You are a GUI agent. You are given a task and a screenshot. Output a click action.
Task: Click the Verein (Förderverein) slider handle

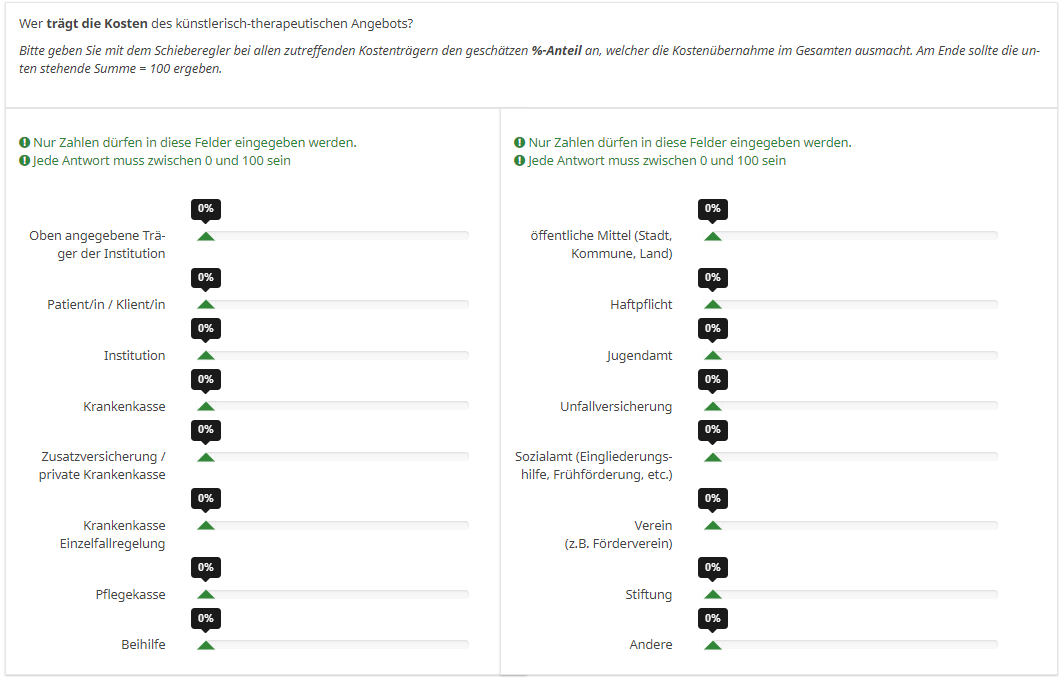pyautogui.click(x=713, y=525)
